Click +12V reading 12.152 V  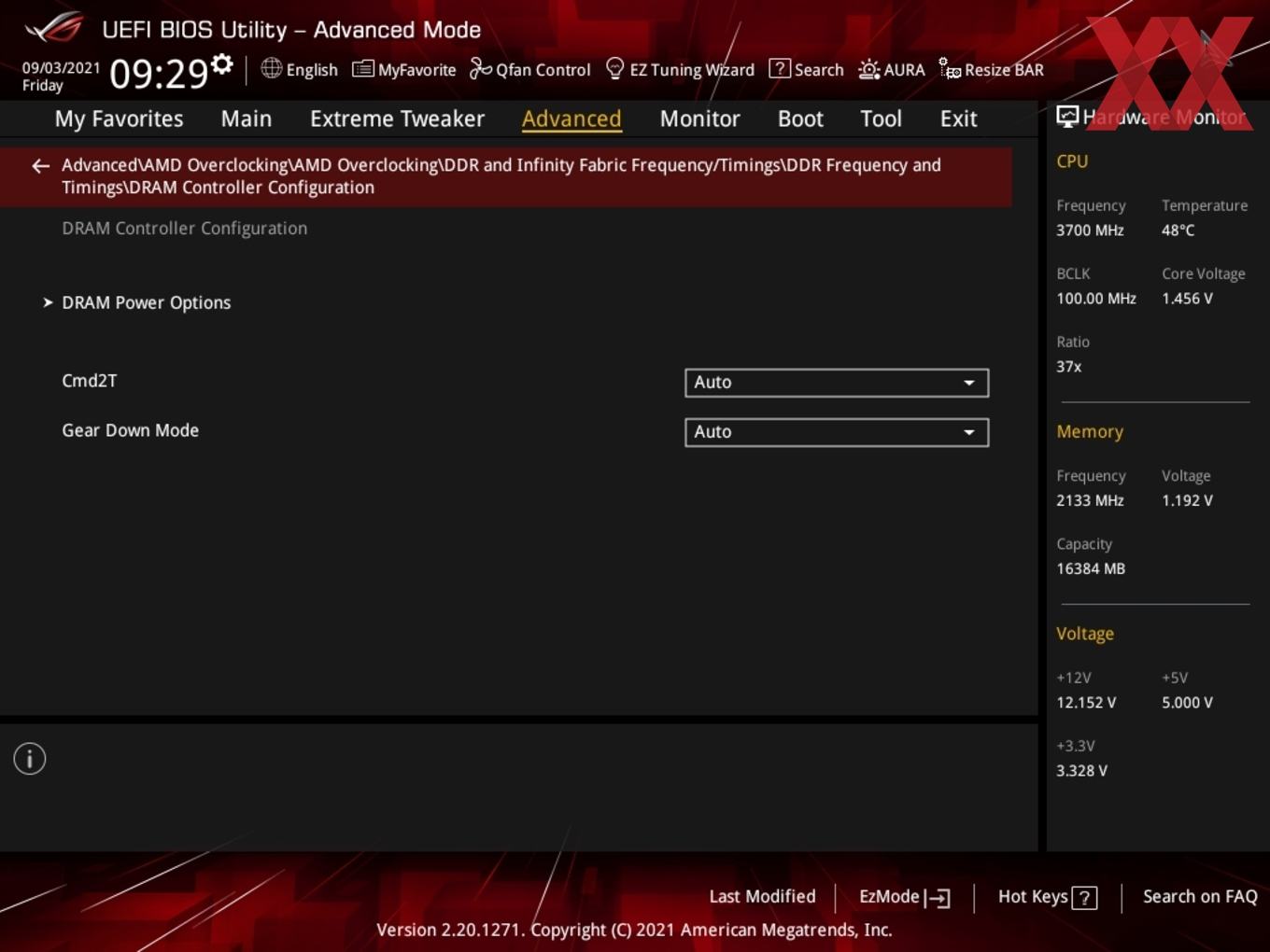click(1086, 703)
